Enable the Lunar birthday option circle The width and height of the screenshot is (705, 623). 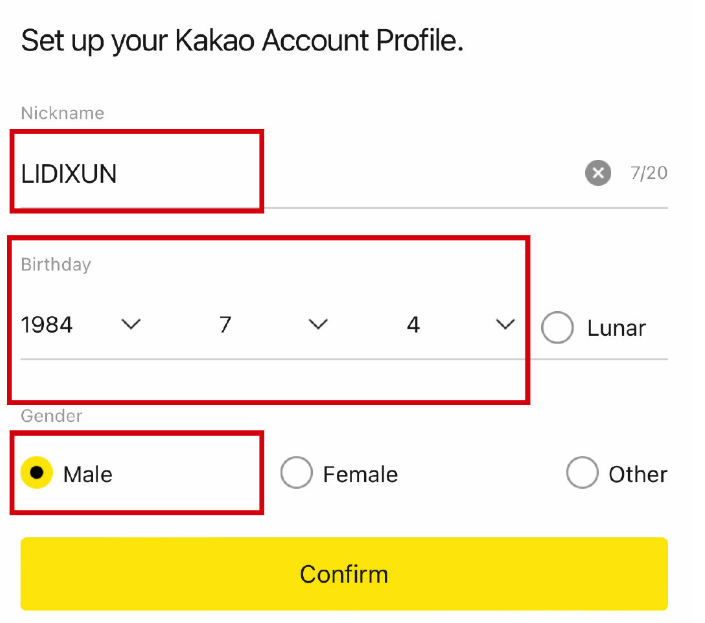[557, 328]
